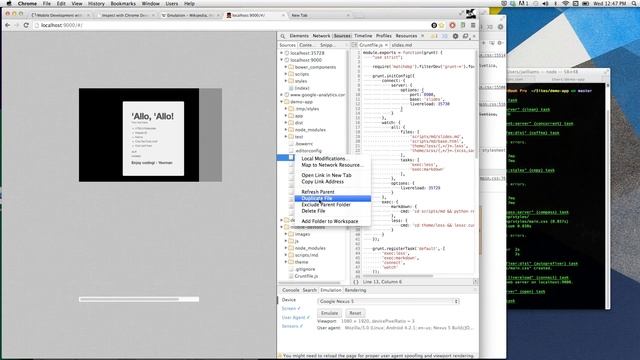Click the code editor horizontal scrollbar
The image size is (640, 360).
[397, 276]
